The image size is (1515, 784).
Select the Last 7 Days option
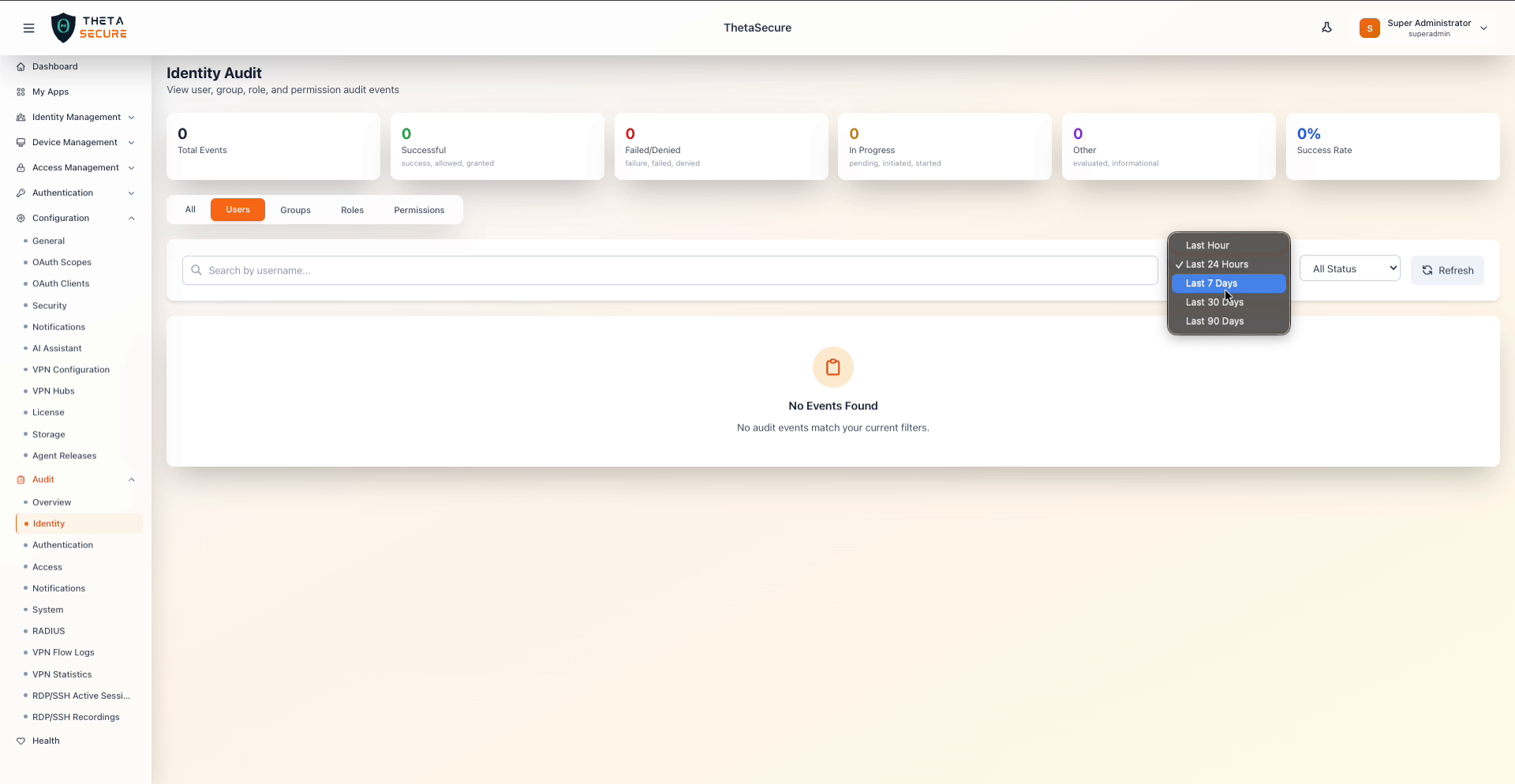[1212, 283]
